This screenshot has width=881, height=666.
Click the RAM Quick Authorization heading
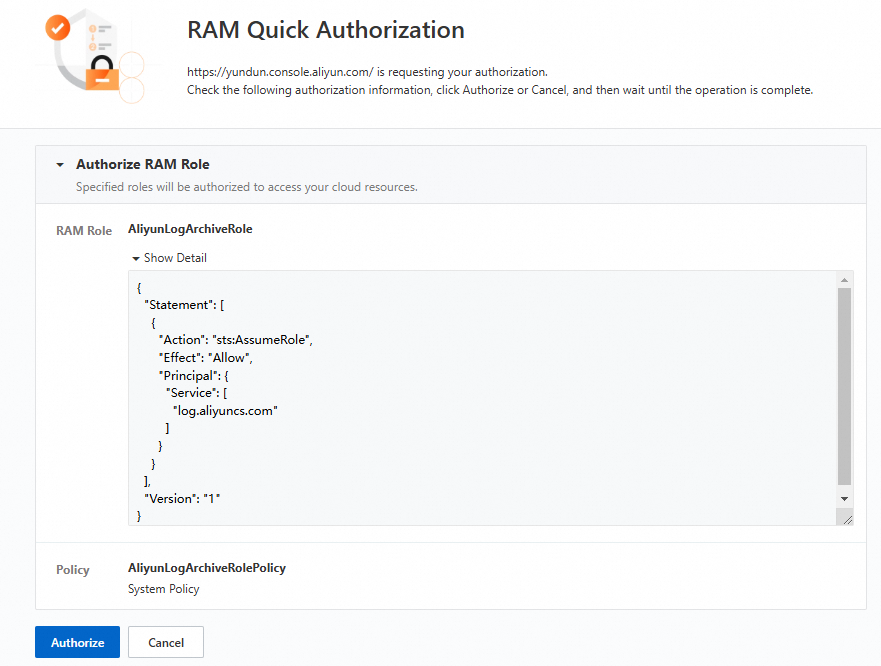click(x=326, y=30)
